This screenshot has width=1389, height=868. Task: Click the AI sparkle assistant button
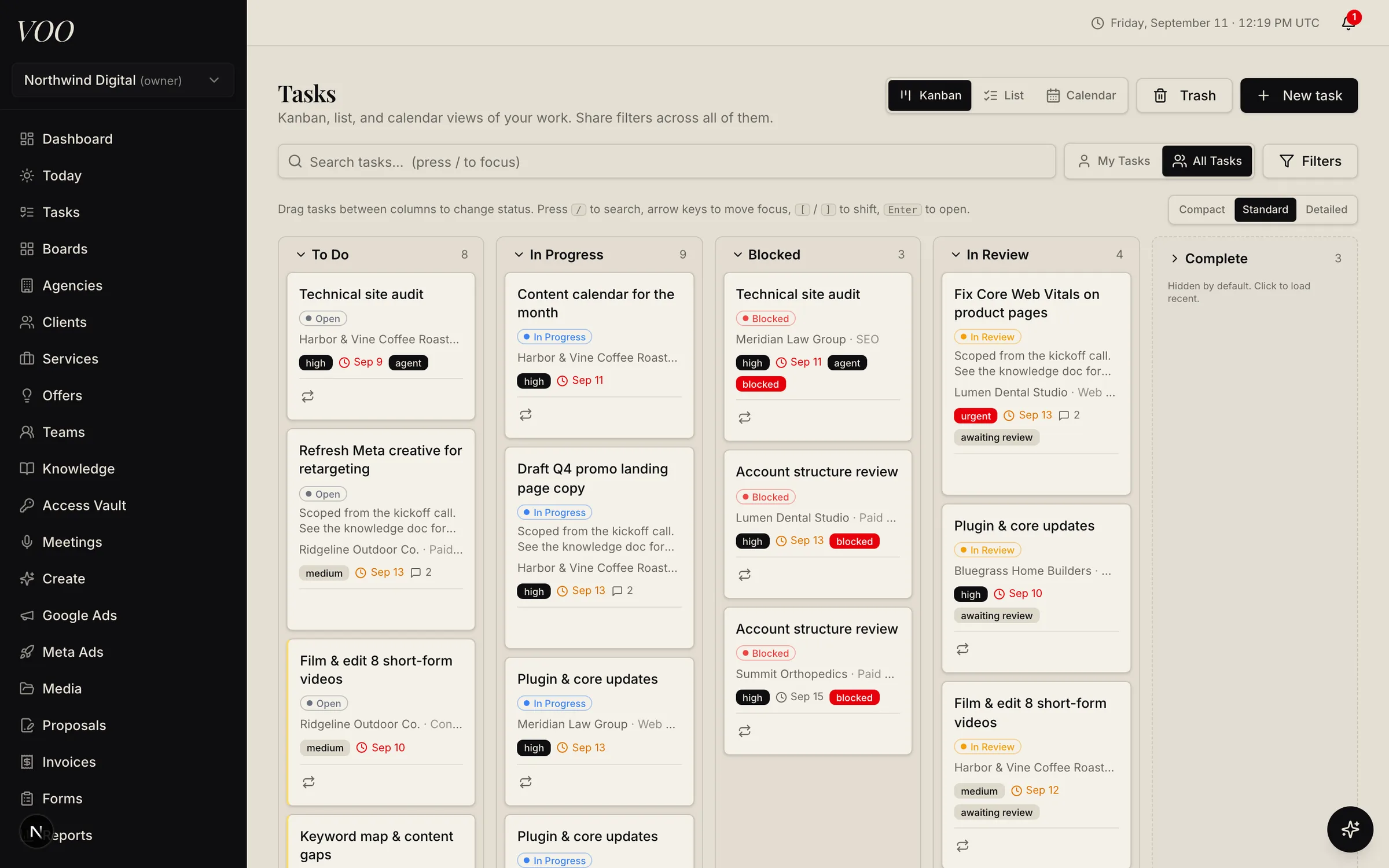(1350, 829)
